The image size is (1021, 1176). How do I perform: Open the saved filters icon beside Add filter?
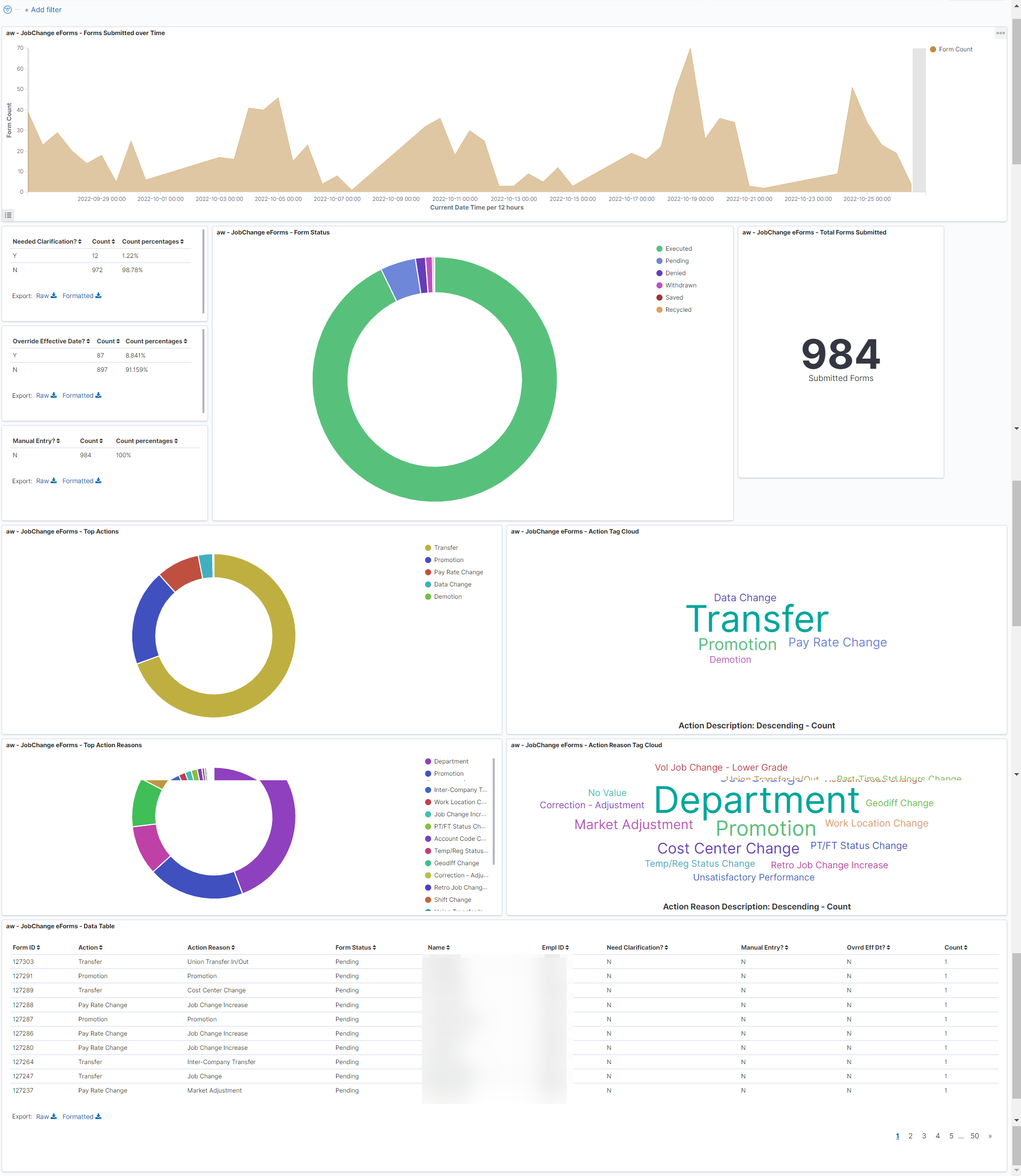pyautogui.click(x=9, y=9)
